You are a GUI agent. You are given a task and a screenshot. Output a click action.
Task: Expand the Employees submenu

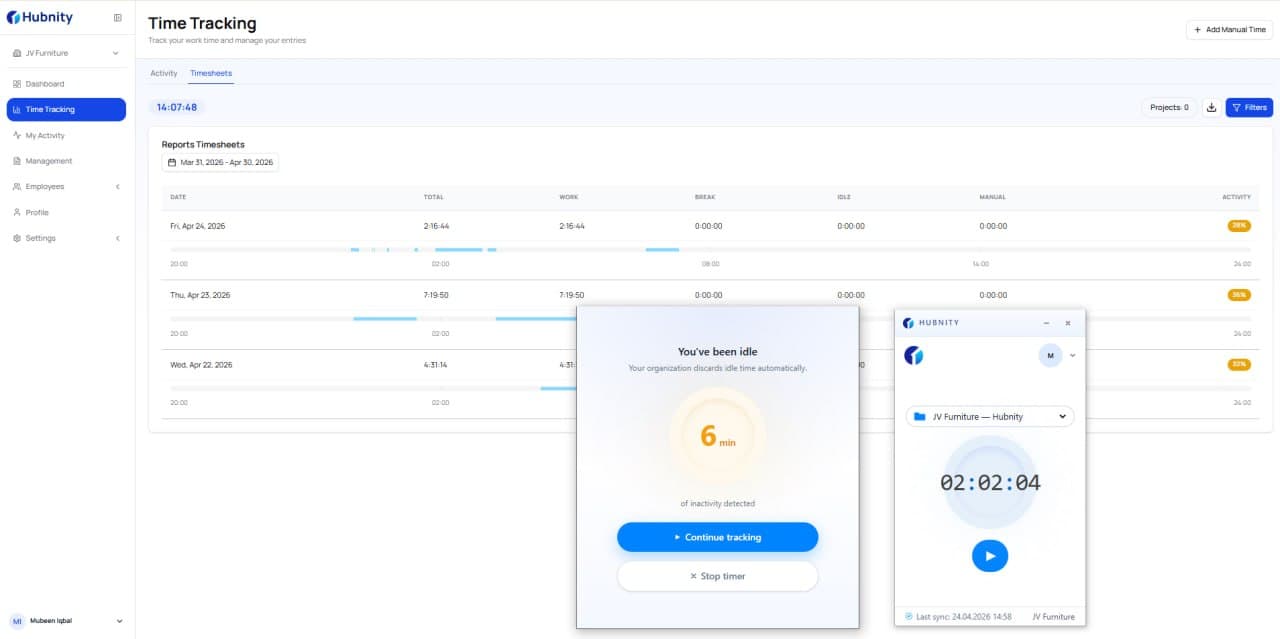point(66,187)
